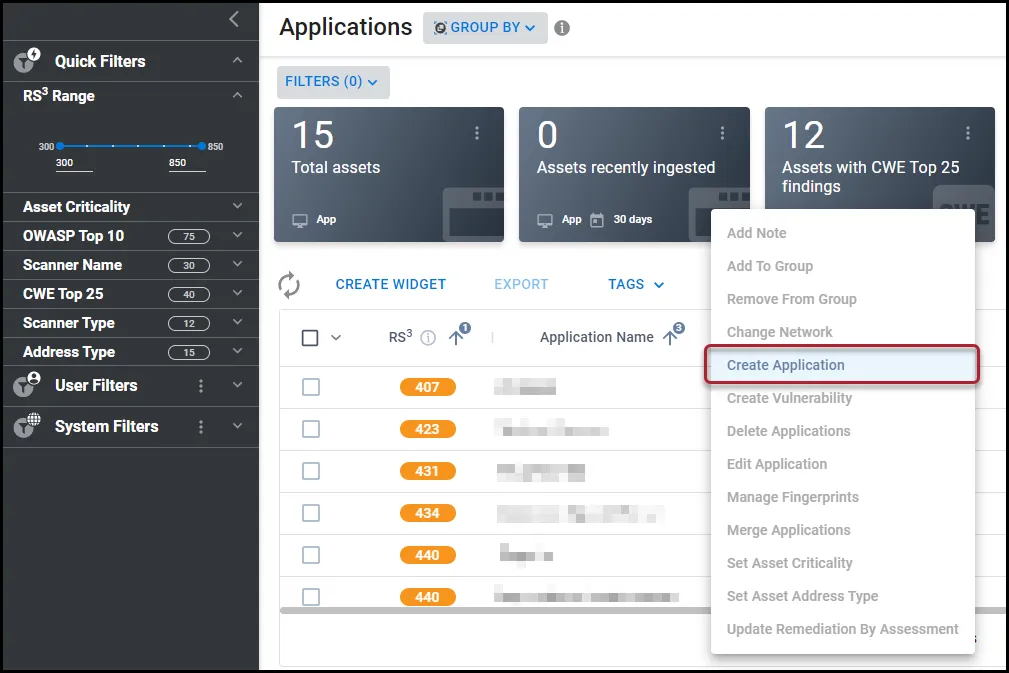Click the maximum RS3 value field 850
The width and height of the screenshot is (1009, 673).
pyautogui.click(x=187, y=163)
